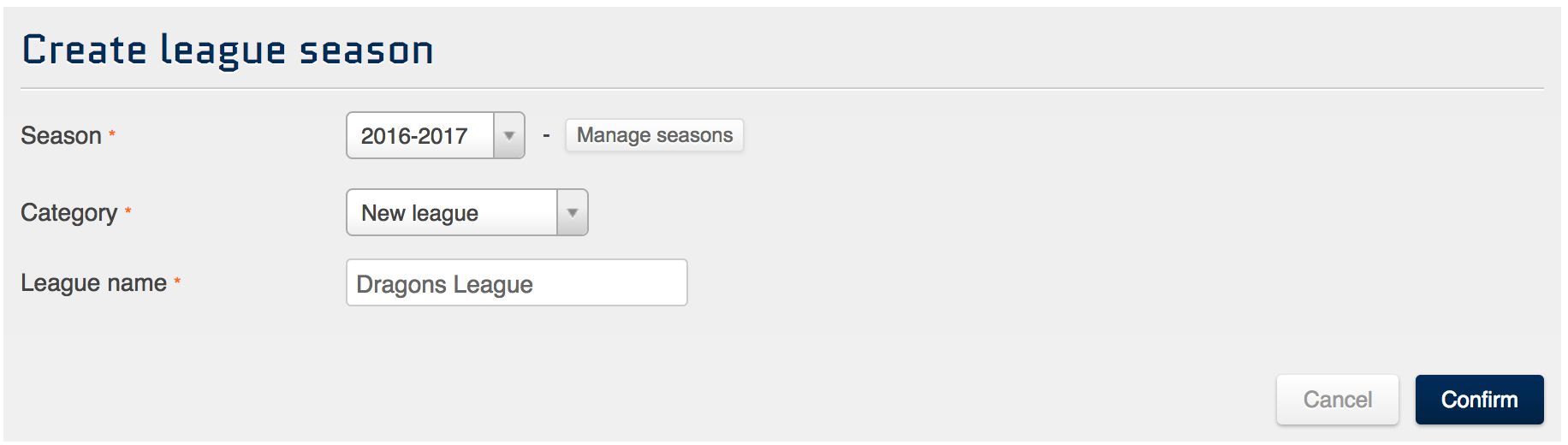Click the word seasons in Manage seasons
Viewport: 1568px width, 445px height.
pyautogui.click(x=694, y=135)
